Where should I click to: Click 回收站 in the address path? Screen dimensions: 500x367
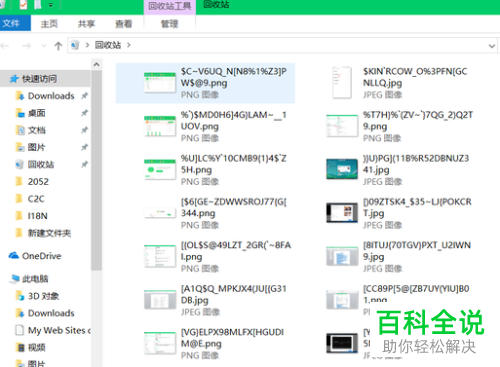click(x=108, y=45)
